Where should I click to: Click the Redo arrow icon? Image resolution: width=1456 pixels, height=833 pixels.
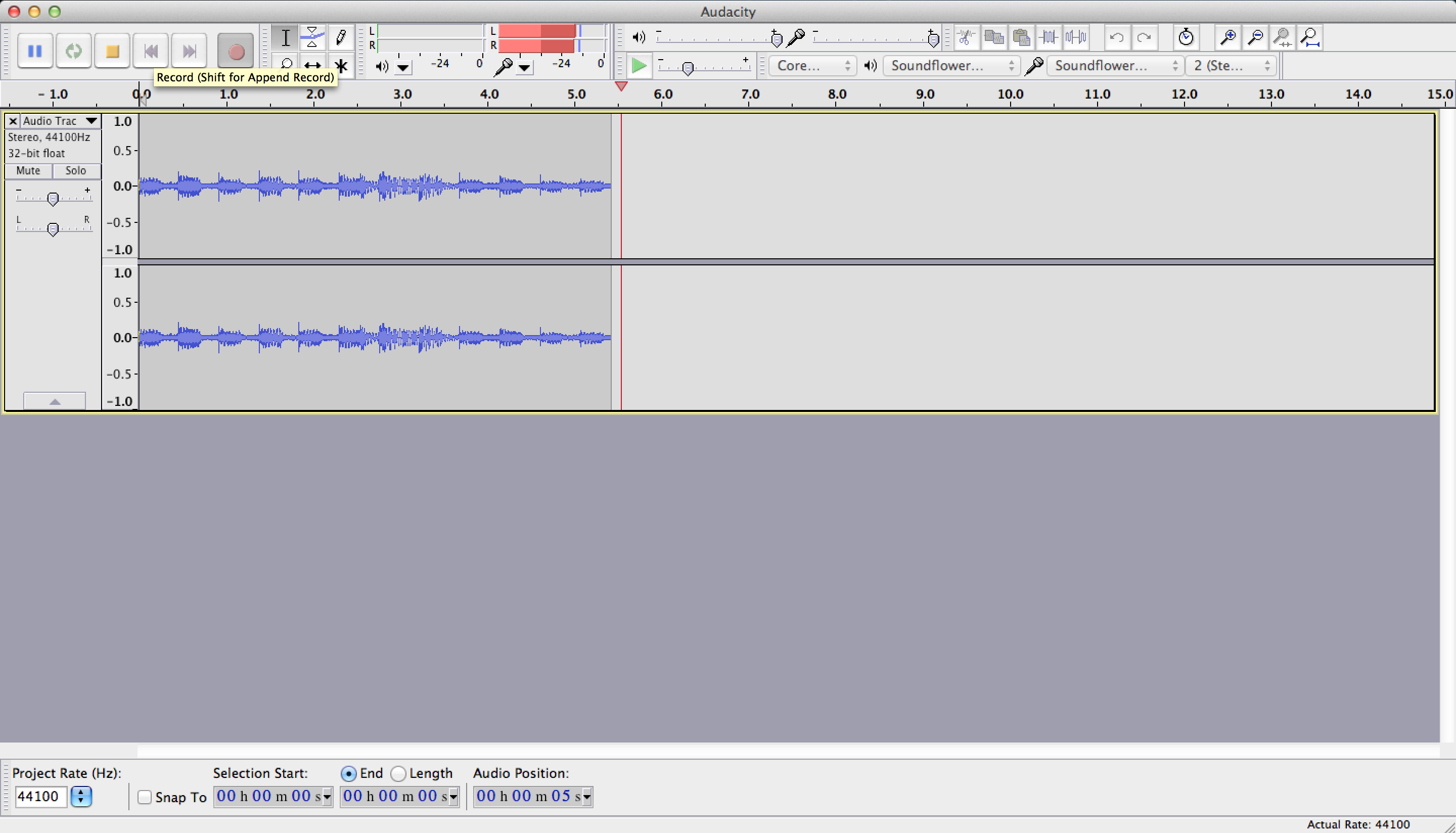(1144, 38)
